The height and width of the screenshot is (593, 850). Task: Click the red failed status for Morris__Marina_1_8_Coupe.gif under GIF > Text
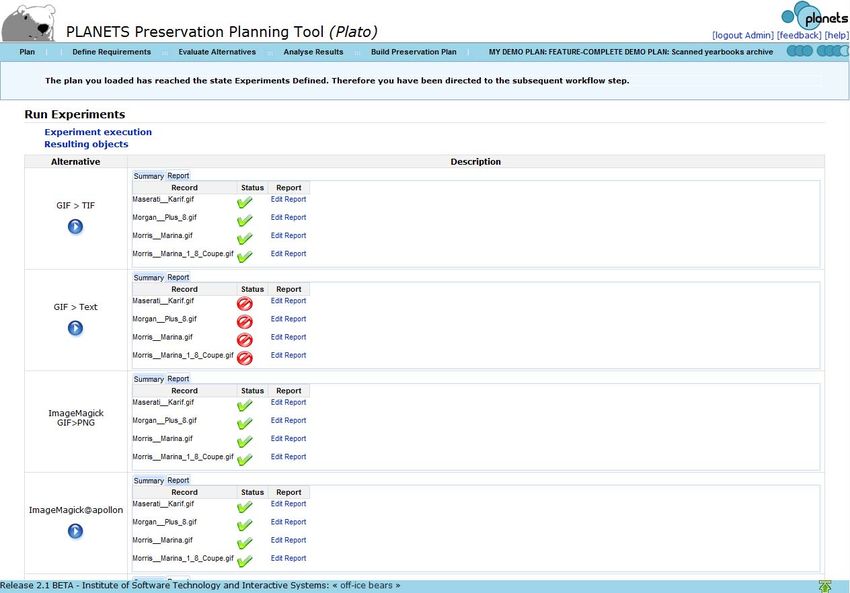coord(244,358)
